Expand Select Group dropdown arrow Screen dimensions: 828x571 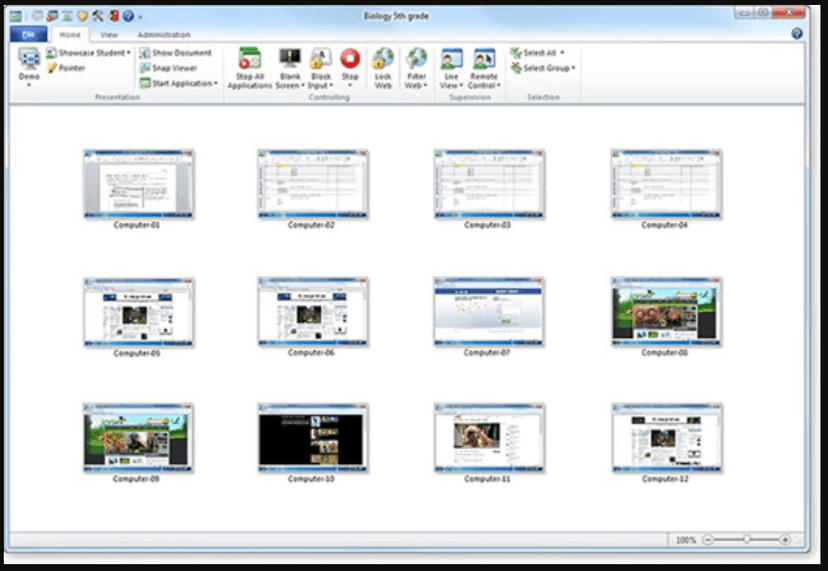(573, 68)
